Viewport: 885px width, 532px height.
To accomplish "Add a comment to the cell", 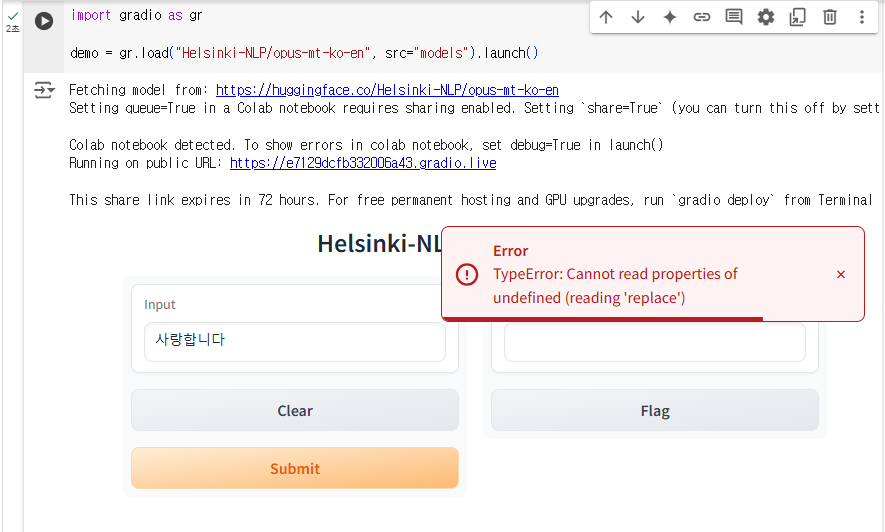I will [x=734, y=17].
